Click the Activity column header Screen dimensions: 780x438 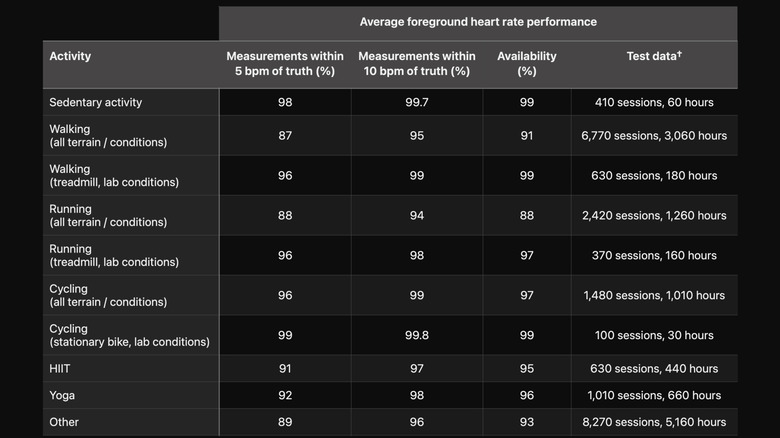click(70, 56)
